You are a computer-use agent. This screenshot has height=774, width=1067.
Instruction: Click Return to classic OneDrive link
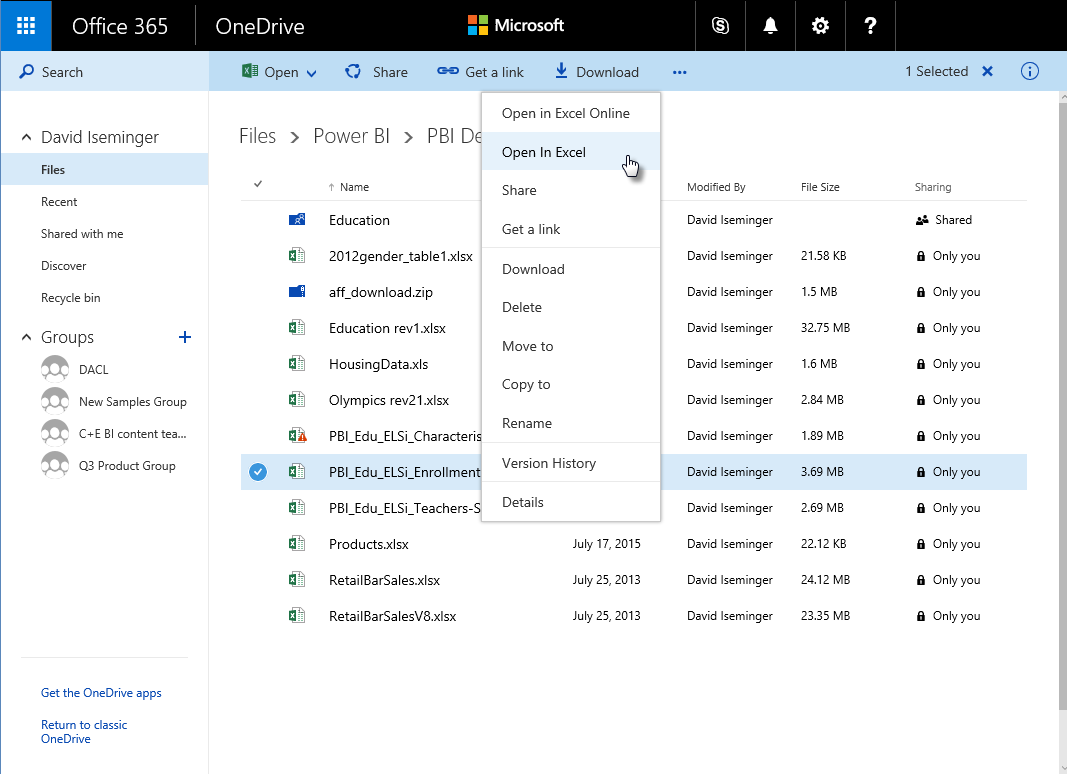[84, 732]
